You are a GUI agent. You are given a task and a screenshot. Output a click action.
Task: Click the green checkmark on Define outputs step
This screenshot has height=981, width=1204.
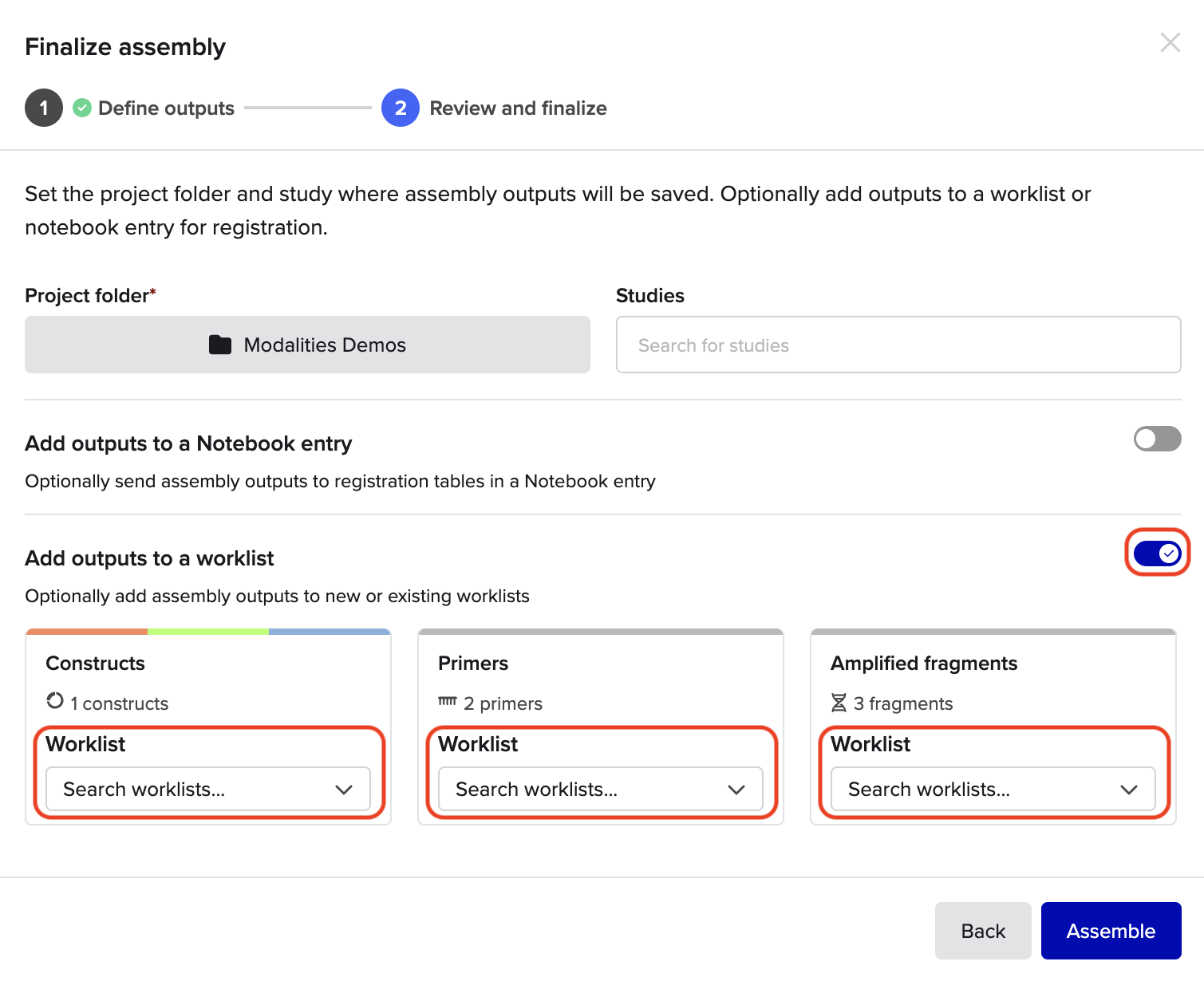[82, 108]
